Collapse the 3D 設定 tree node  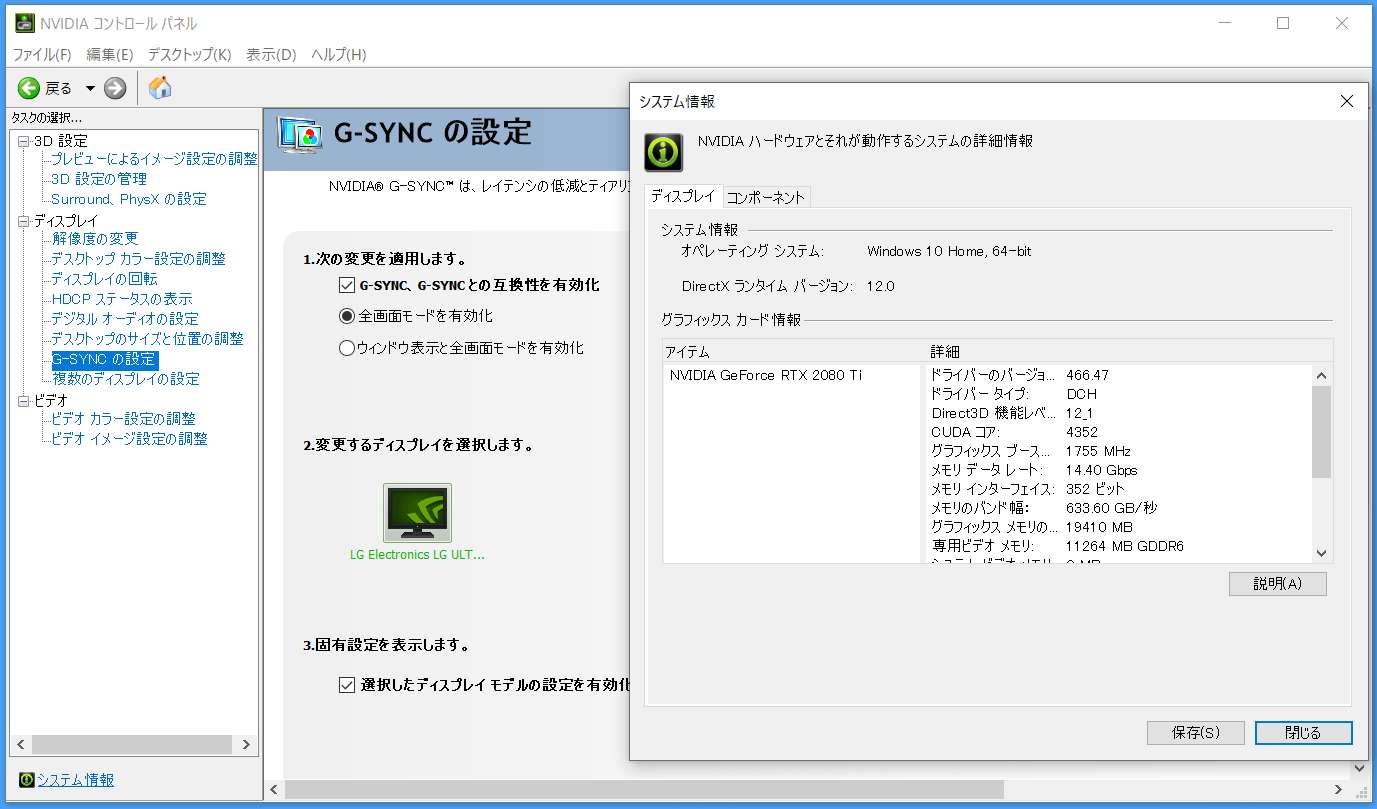pyautogui.click(x=24, y=141)
